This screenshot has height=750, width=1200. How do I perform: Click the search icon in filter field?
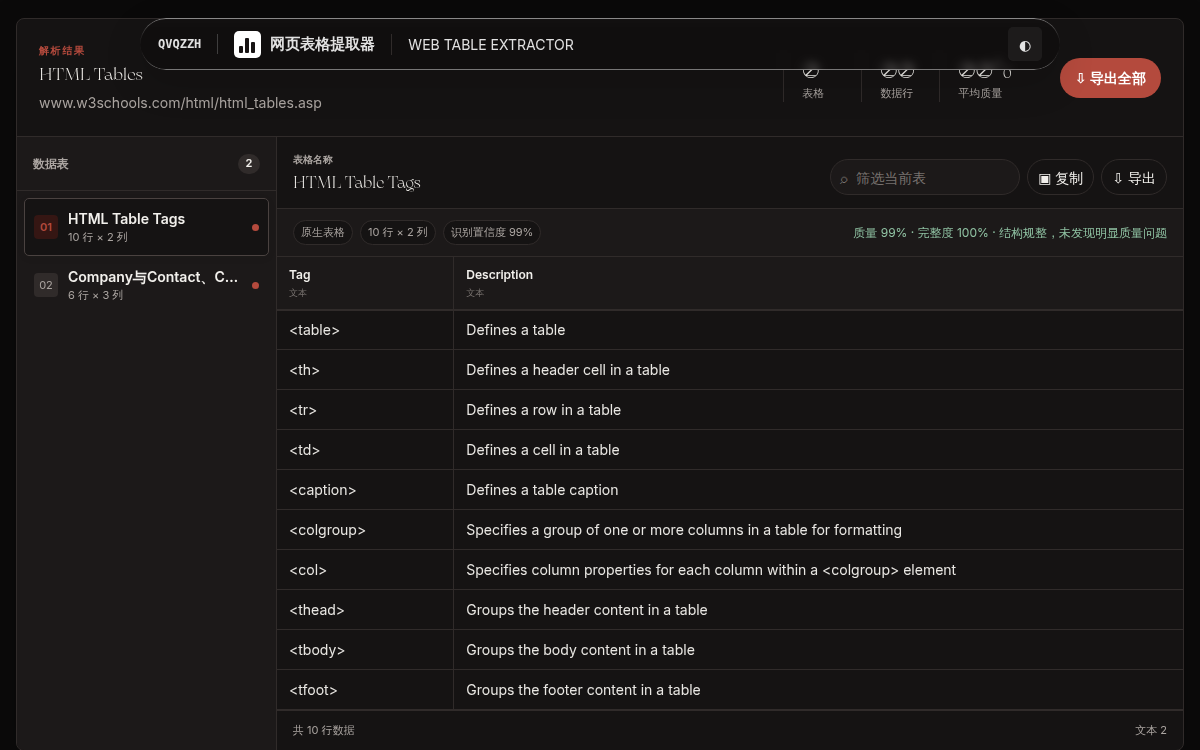coord(844,178)
